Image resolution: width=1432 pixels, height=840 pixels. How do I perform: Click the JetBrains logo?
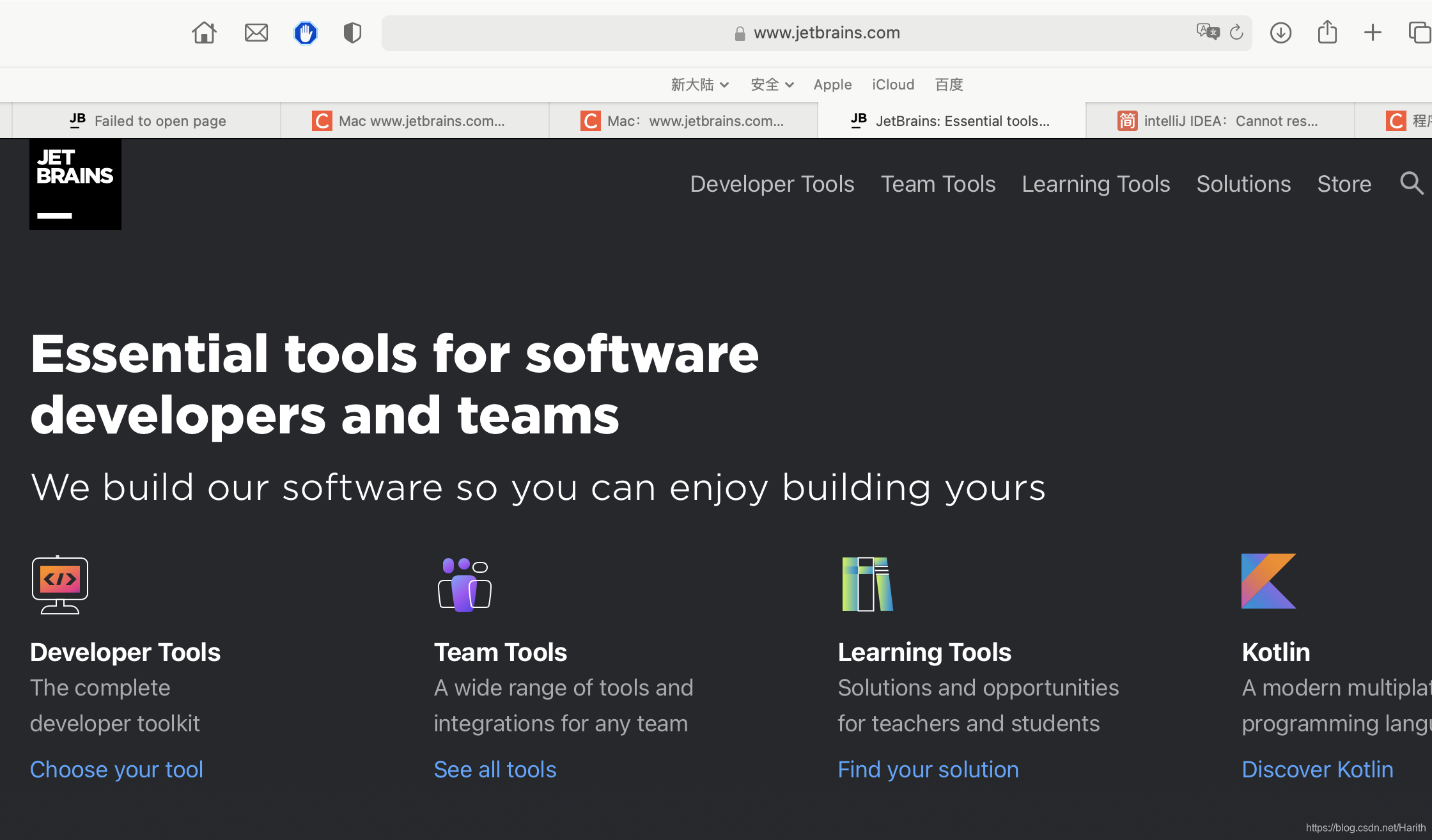pyautogui.click(x=75, y=185)
